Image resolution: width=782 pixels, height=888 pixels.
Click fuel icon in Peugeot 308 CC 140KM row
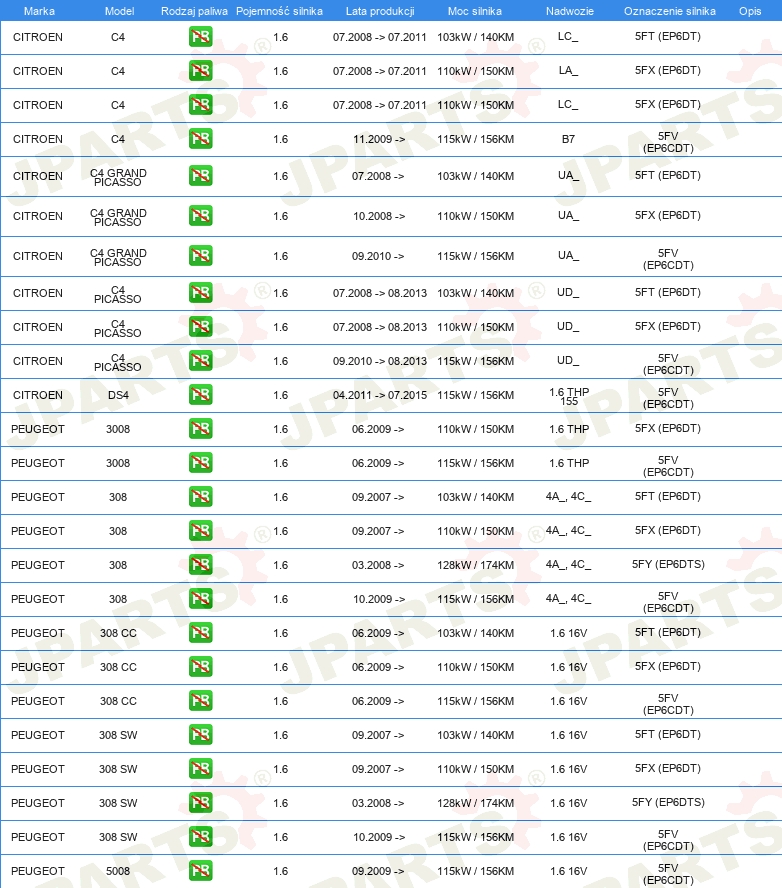tap(200, 633)
